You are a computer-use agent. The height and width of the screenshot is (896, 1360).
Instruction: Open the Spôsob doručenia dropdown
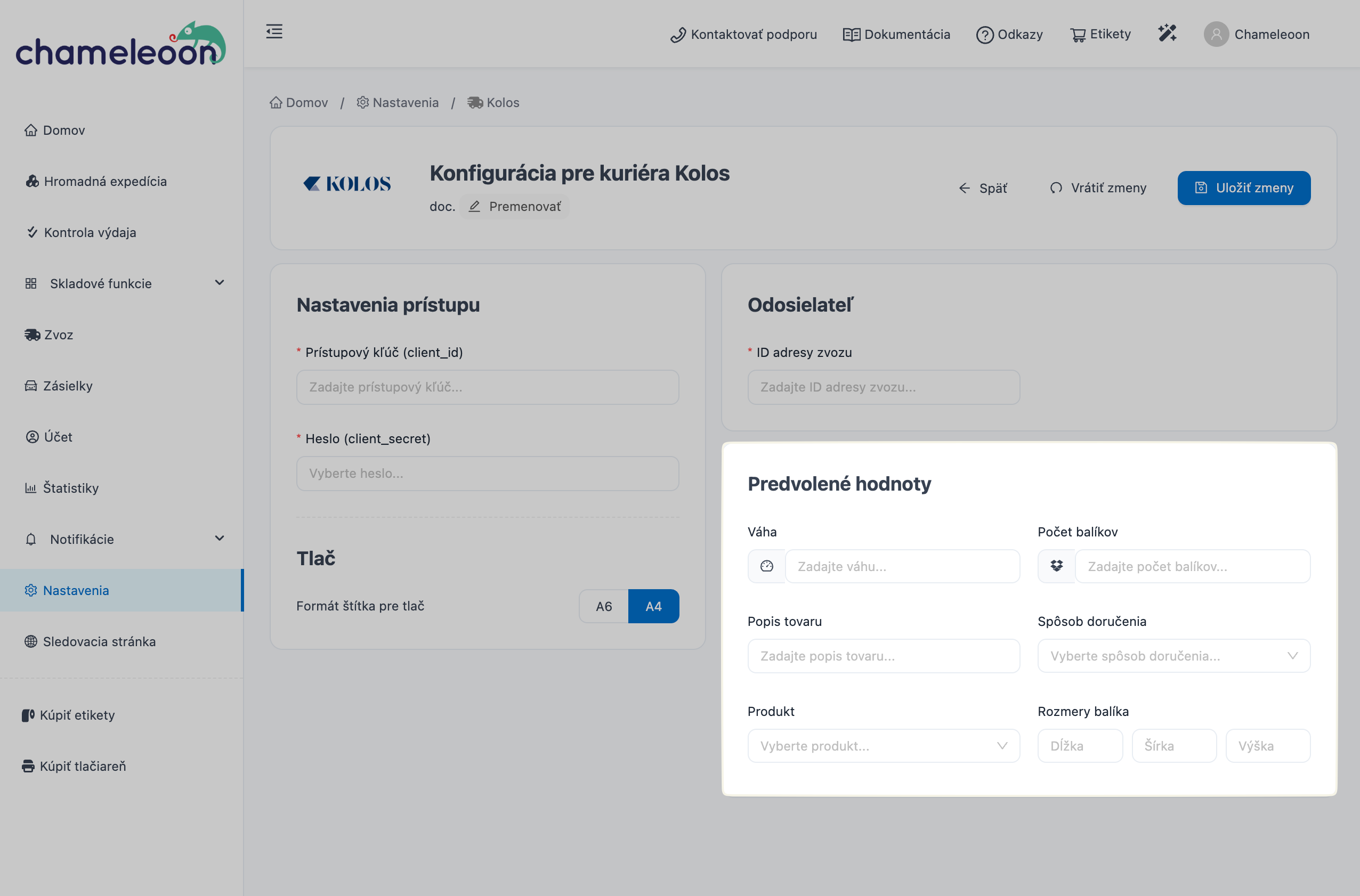tap(1173, 655)
